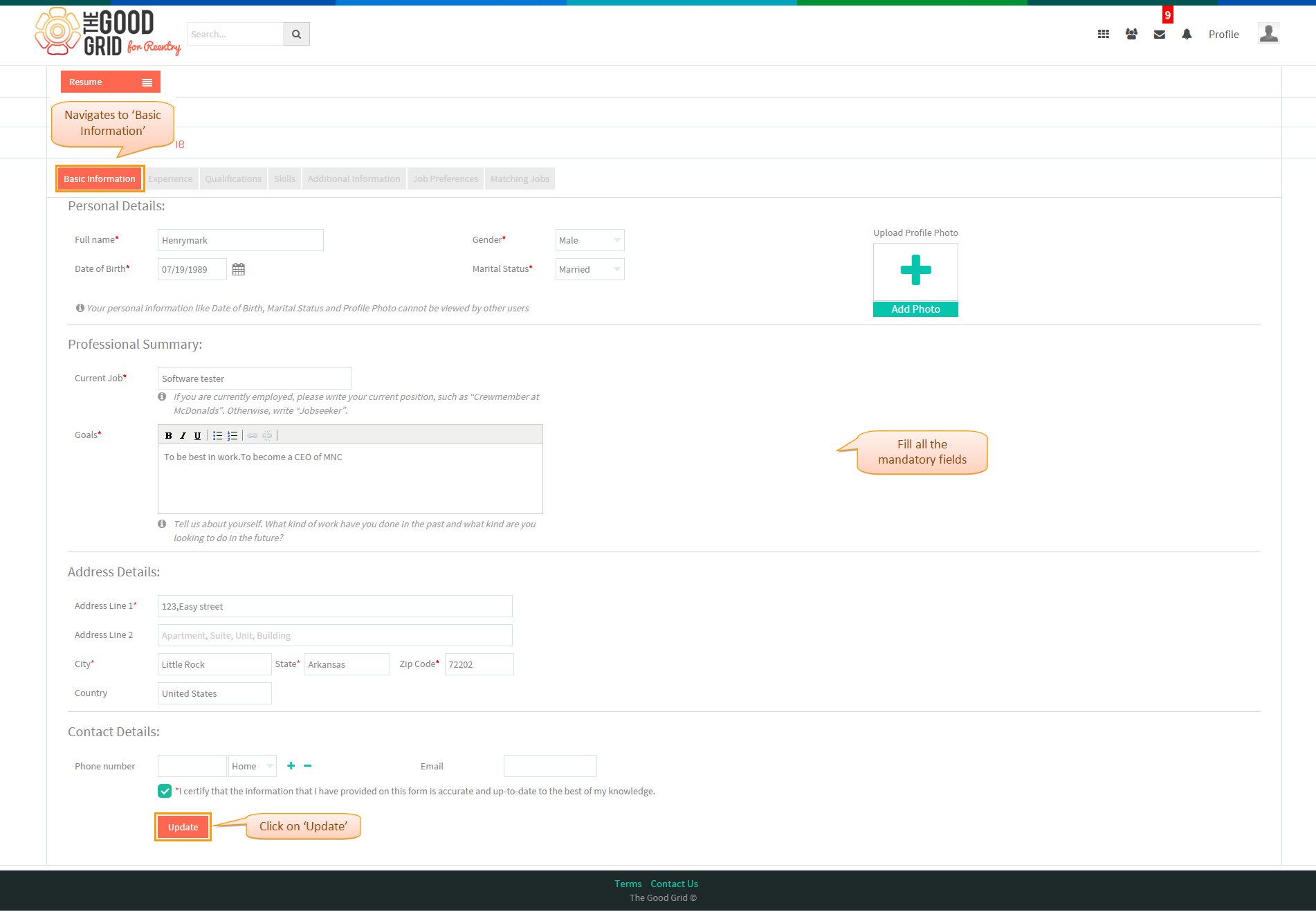Switch to the Skills tab

click(284, 179)
